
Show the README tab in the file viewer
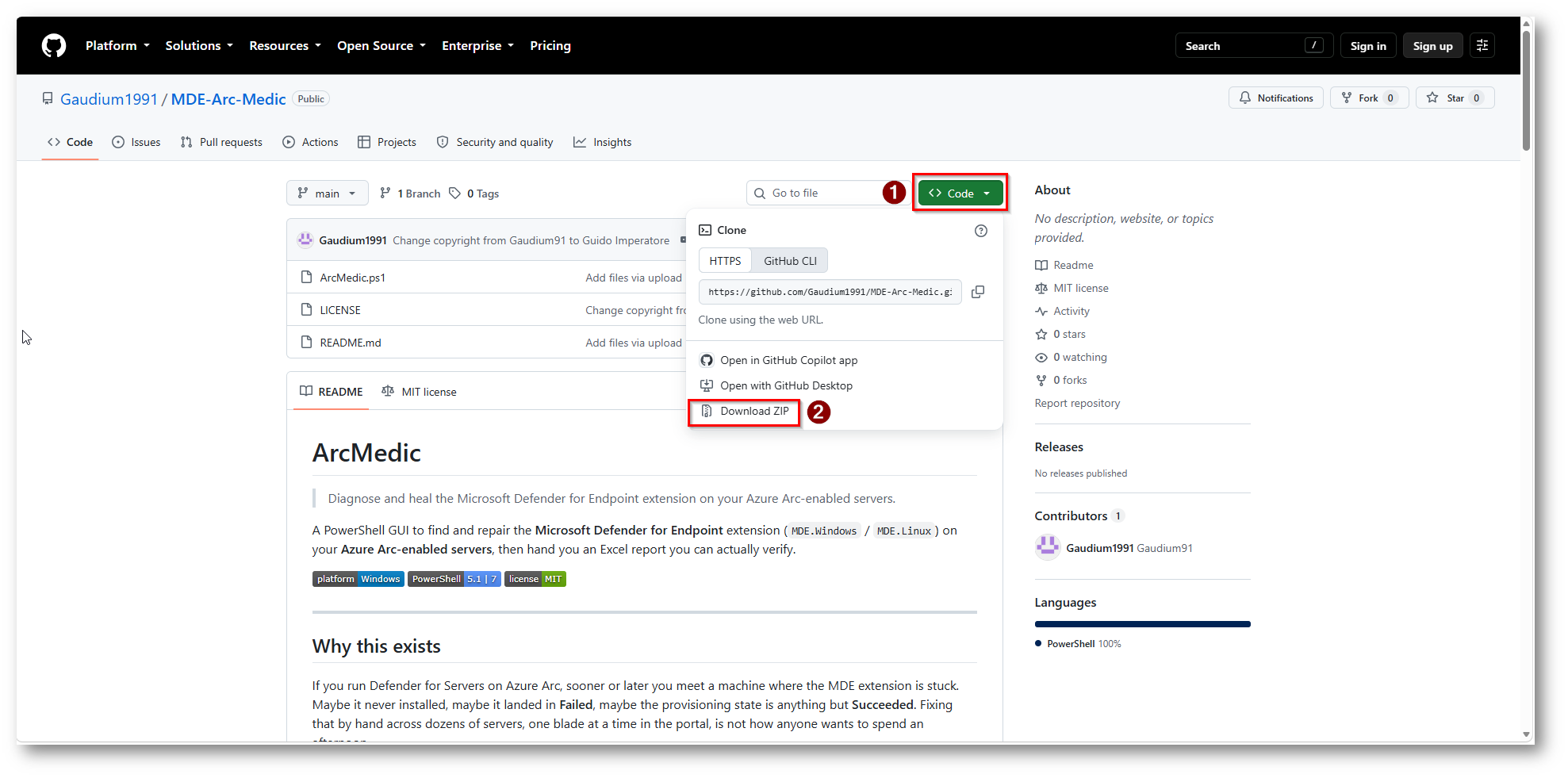[x=332, y=392]
